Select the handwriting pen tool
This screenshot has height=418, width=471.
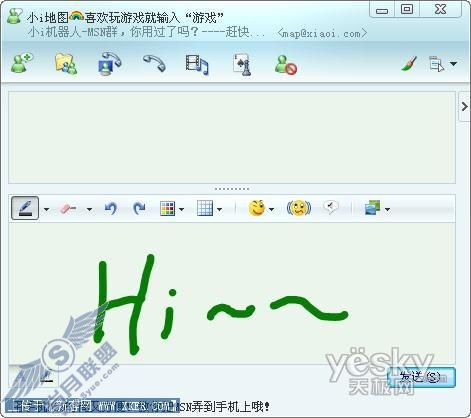pos(25,208)
